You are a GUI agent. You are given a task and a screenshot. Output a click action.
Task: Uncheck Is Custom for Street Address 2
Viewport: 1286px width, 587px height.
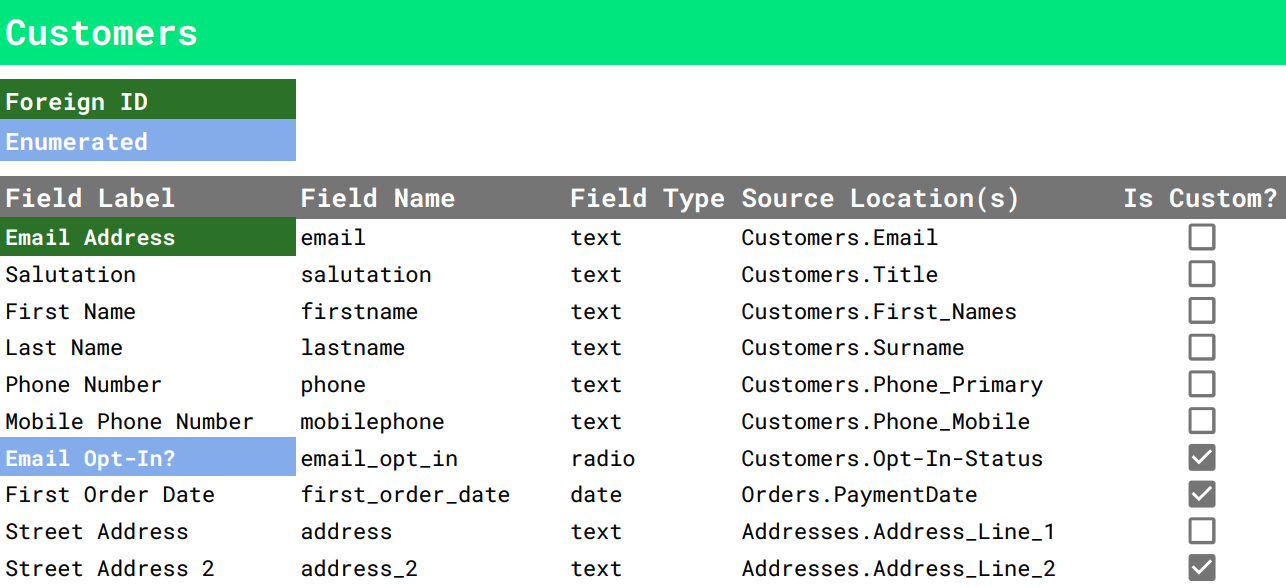coord(1201,568)
